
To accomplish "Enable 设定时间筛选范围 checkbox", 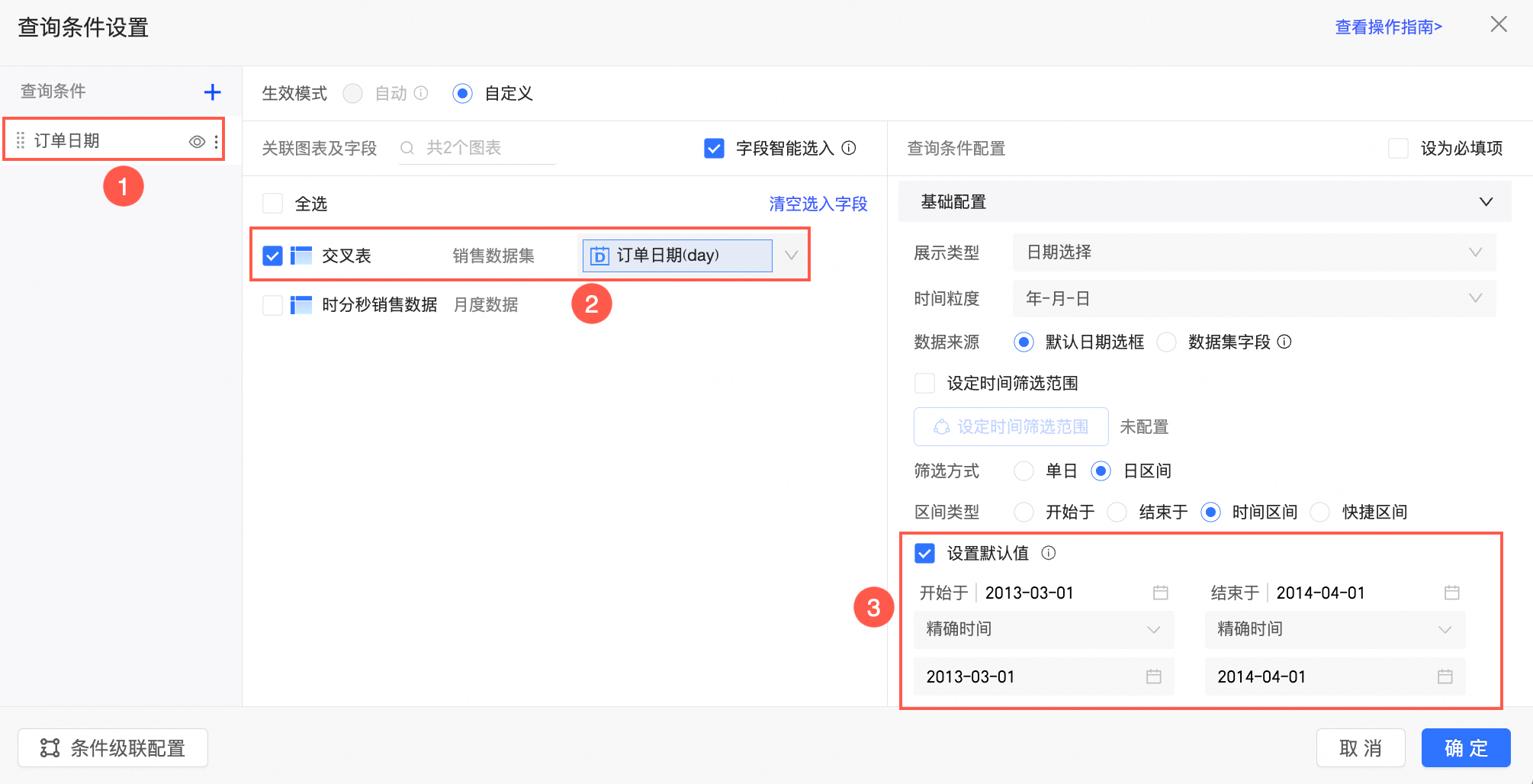I will [924, 383].
